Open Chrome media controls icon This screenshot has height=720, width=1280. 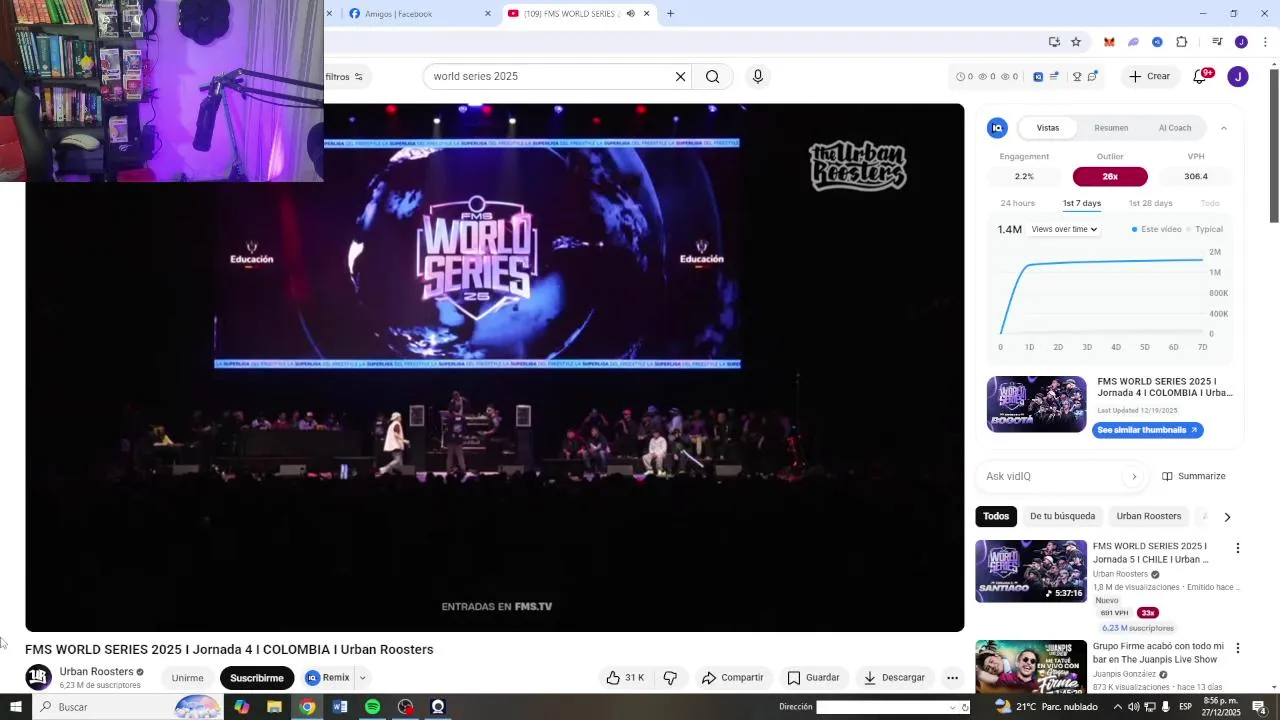pos(1217,42)
